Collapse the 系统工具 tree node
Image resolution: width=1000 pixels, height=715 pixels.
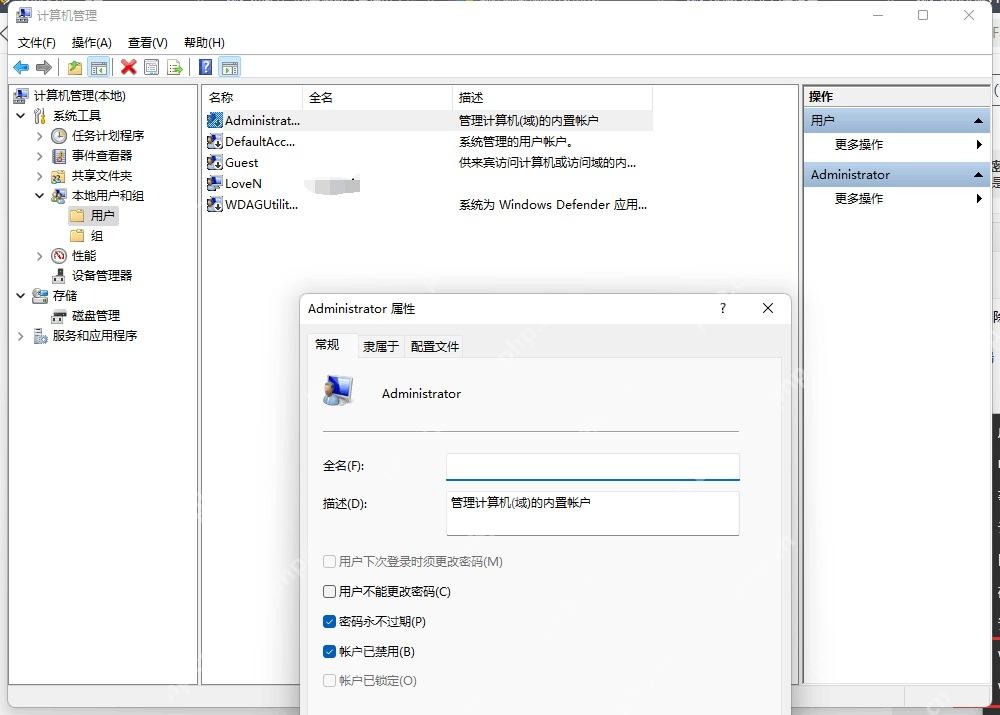click(x=20, y=115)
